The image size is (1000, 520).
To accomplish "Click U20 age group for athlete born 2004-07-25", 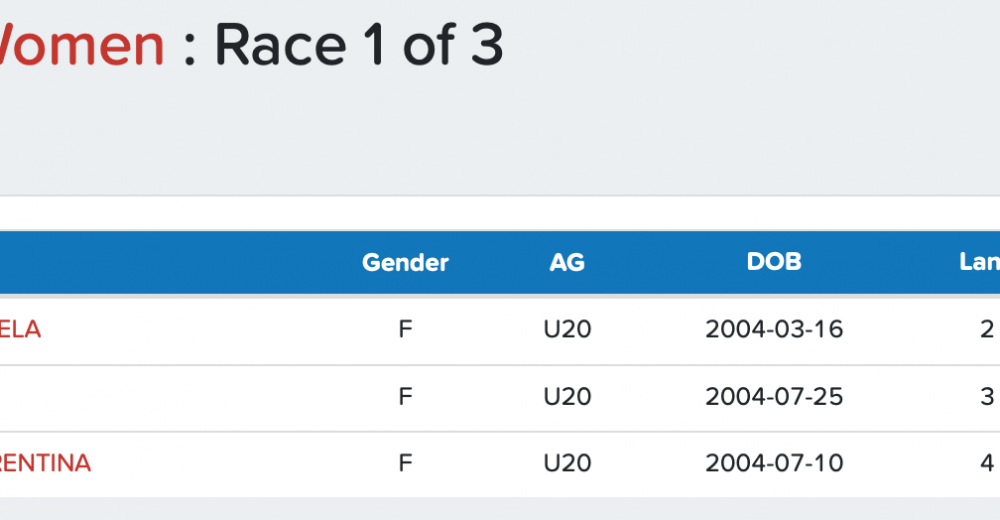I will (567, 397).
